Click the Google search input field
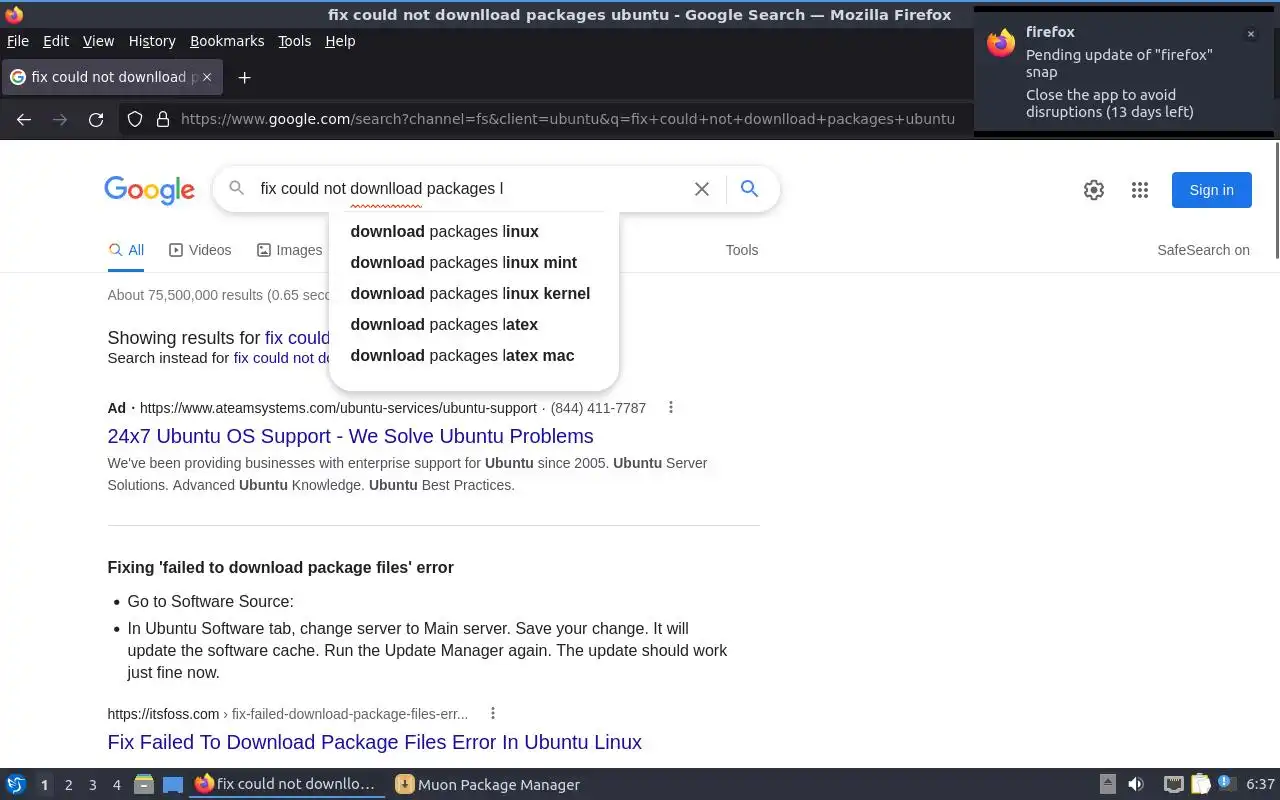 [470, 188]
